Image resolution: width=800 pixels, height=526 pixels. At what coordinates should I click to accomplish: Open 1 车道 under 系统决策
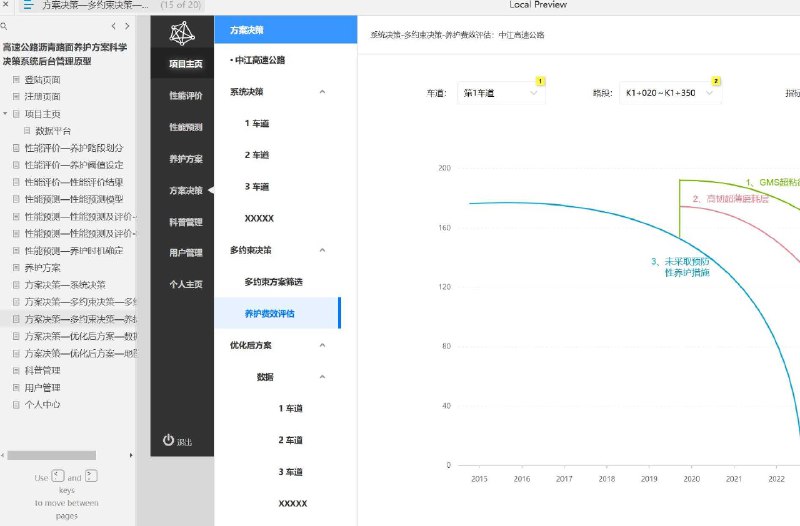tap(257, 123)
